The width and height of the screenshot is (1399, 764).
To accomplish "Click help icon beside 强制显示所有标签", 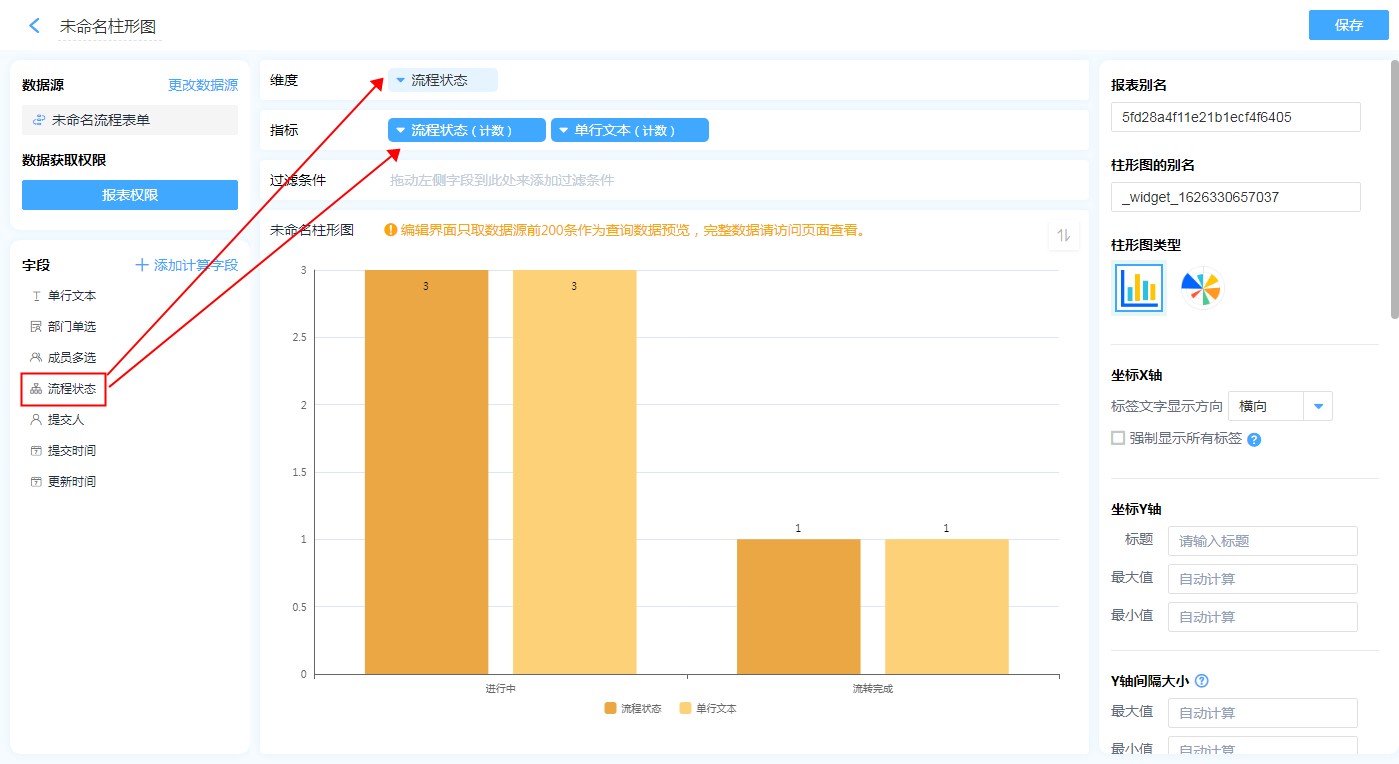I will (1254, 439).
